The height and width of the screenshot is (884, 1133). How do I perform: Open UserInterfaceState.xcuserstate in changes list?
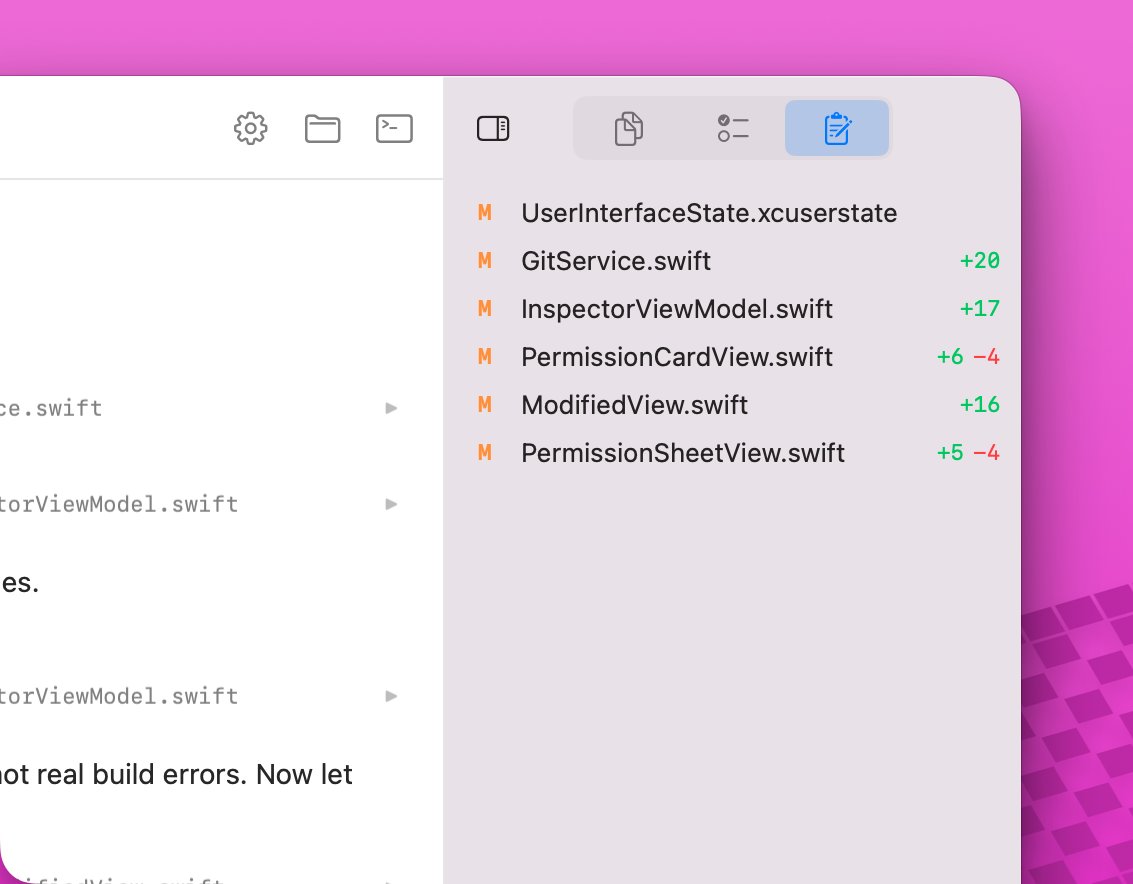(x=738, y=213)
